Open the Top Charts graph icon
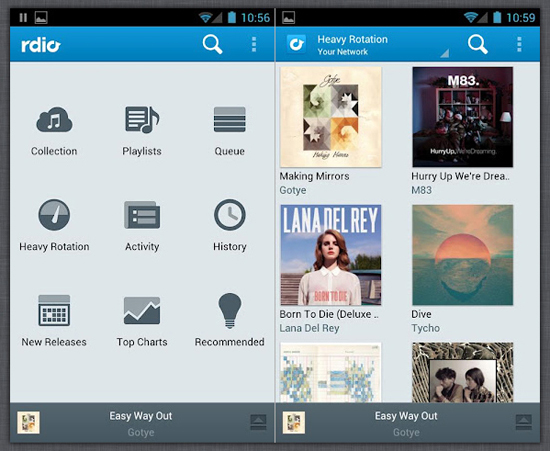The width and height of the screenshot is (550, 451). 142,310
